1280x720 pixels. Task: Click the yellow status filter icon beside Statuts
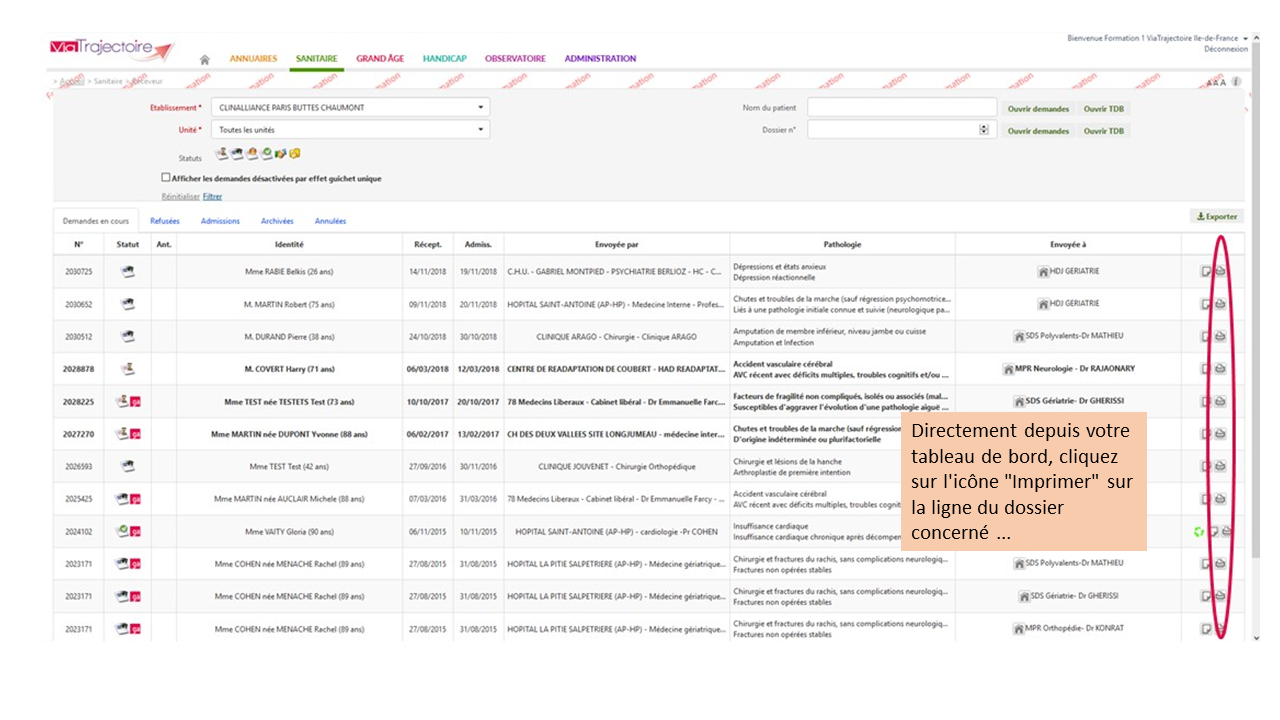click(x=295, y=154)
